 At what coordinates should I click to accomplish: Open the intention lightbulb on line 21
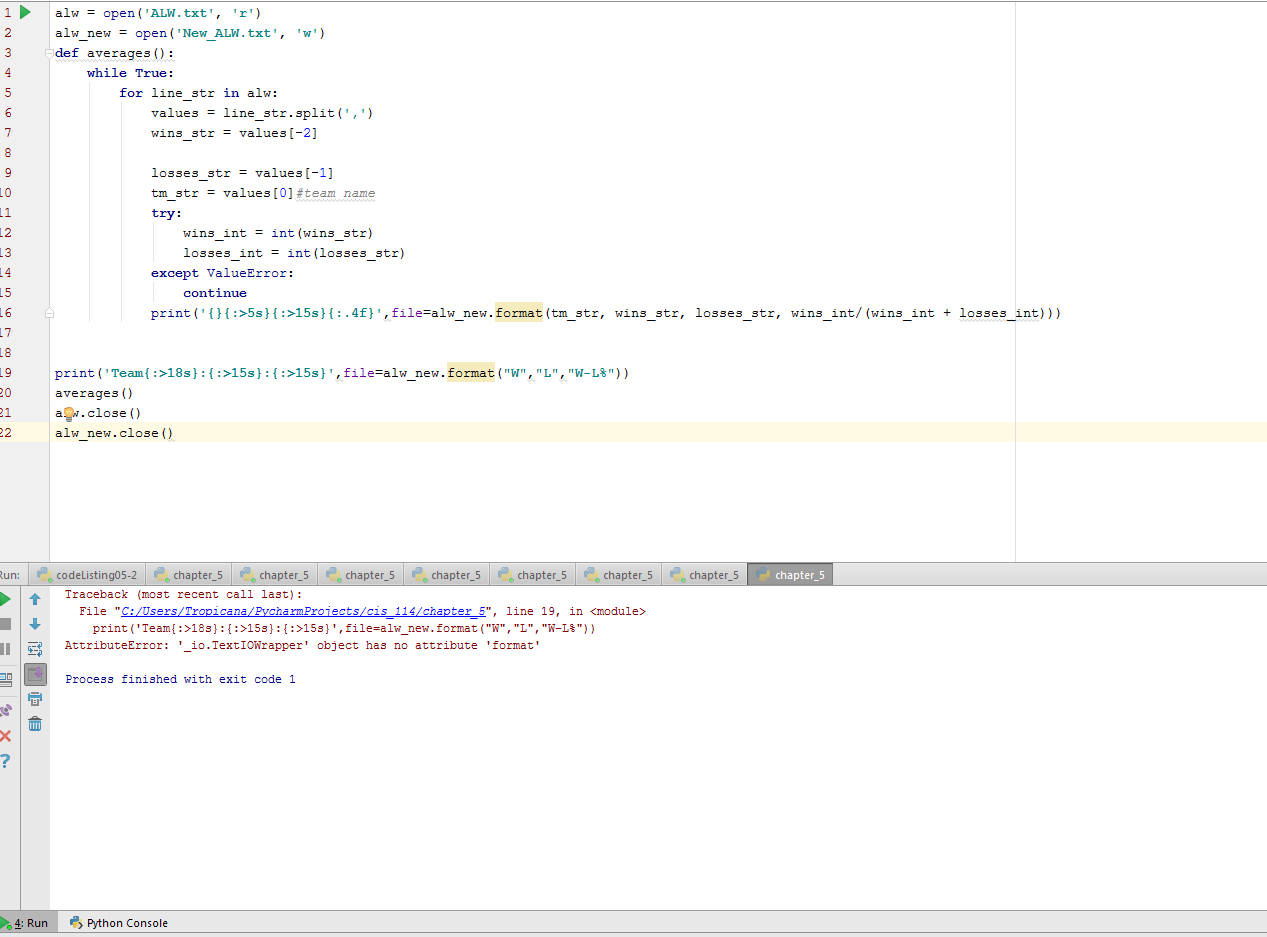pyautogui.click(x=68, y=412)
